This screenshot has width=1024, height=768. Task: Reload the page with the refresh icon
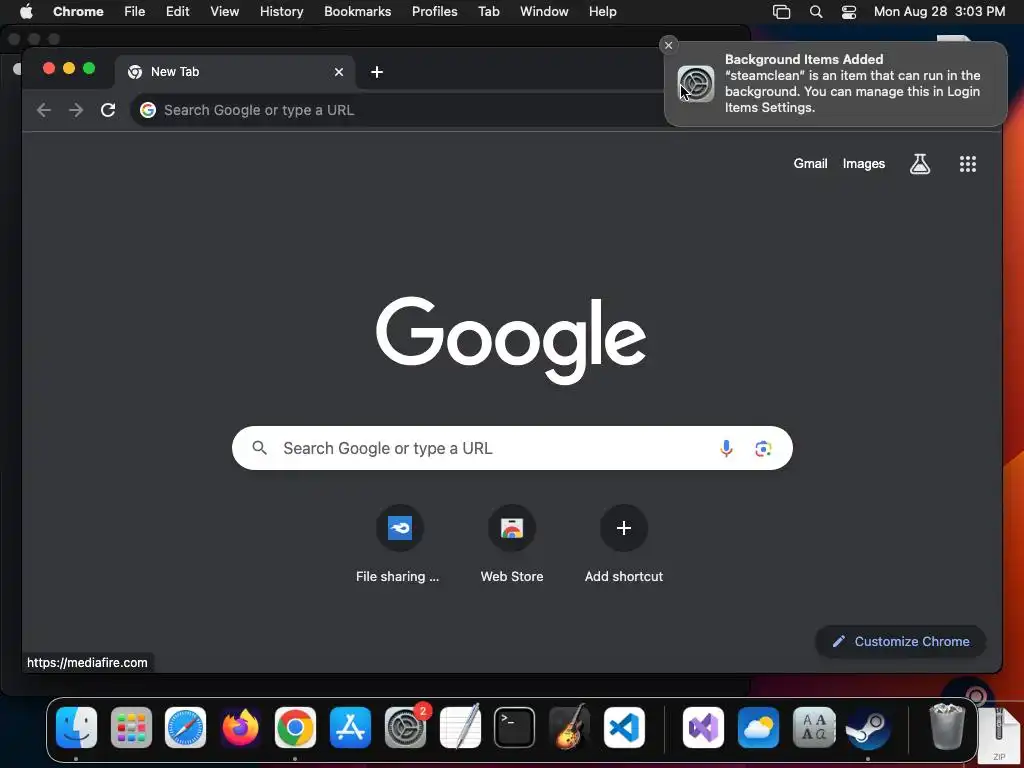tap(108, 110)
